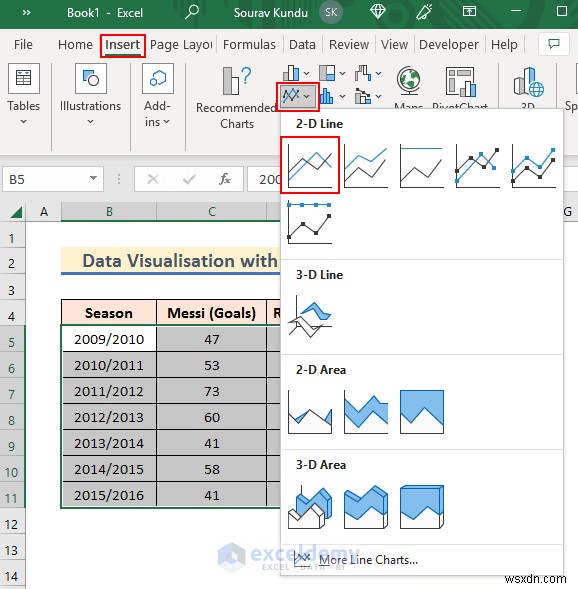The image size is (578, 589).
Task: Open the Statistic Chart dropdown
Action: (332, 97)
